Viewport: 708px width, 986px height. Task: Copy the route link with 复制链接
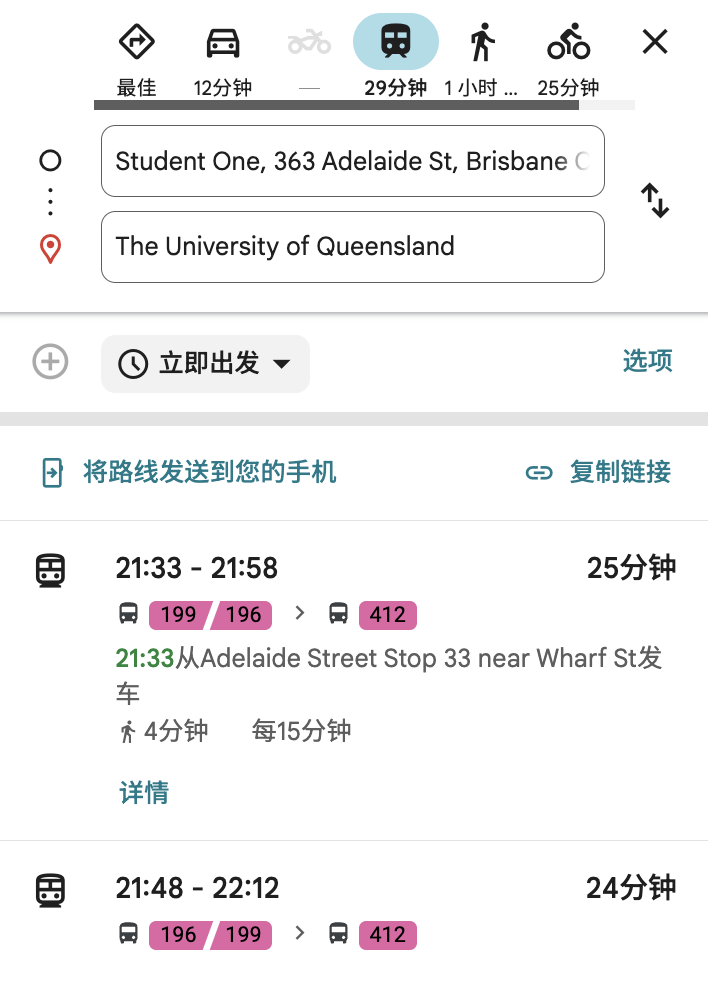(598, 472)
